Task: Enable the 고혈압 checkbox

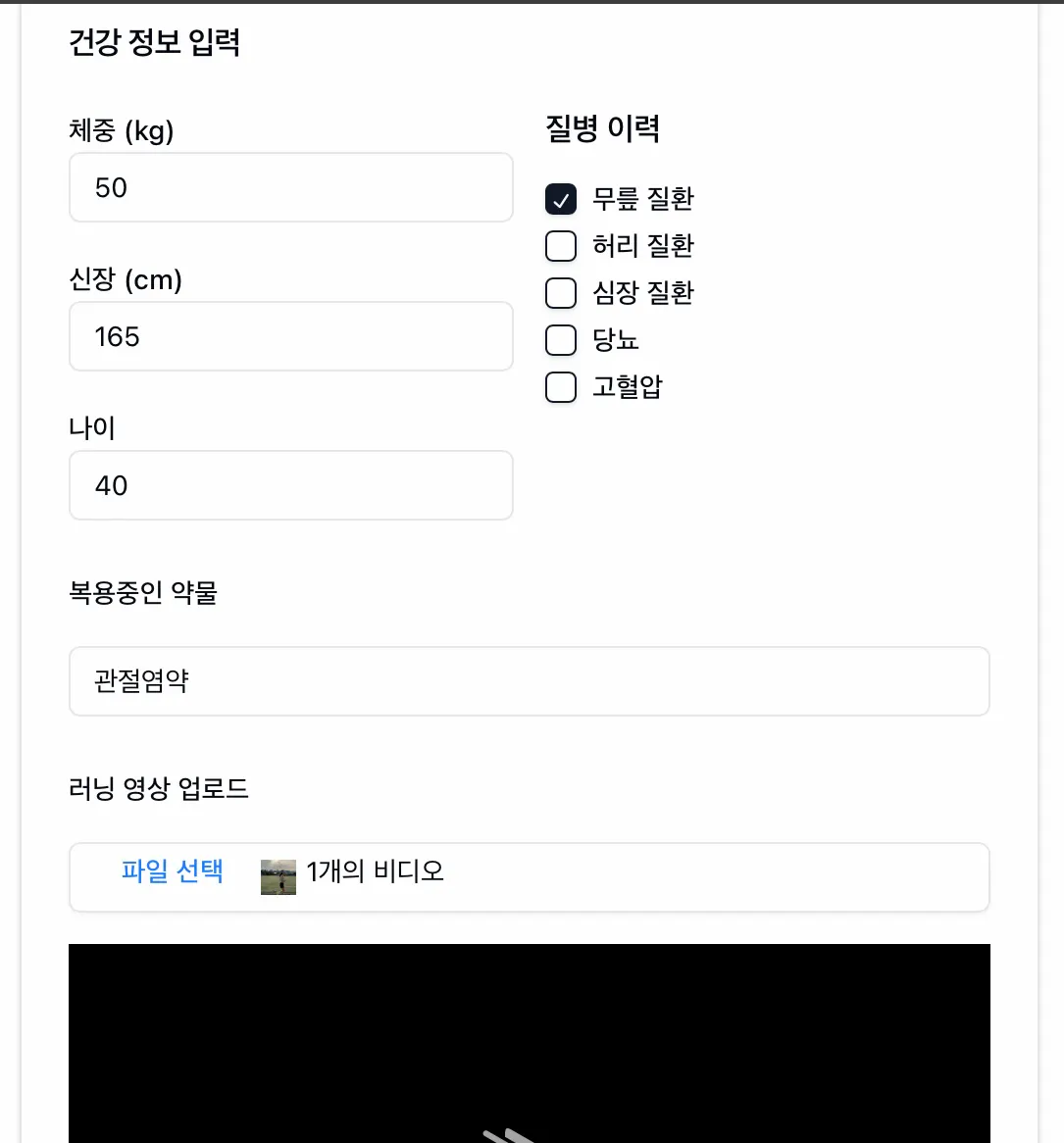Action: point(560,387)
